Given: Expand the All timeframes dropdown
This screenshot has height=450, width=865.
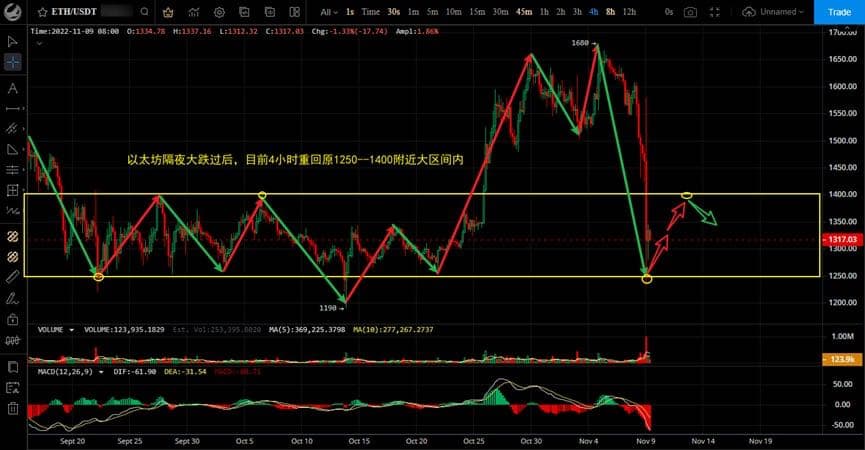Looking at the screenshot, I should [x=329, y=12].
